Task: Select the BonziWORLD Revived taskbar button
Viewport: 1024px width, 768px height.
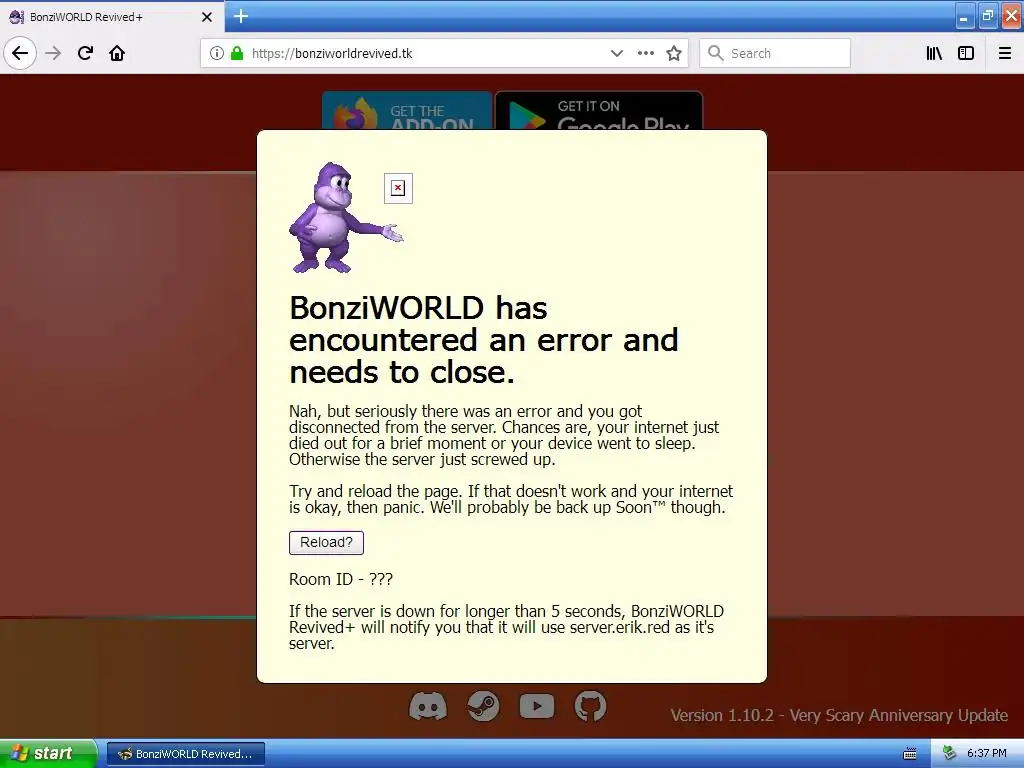Action: pyautogui.click(x=186, y=754)
